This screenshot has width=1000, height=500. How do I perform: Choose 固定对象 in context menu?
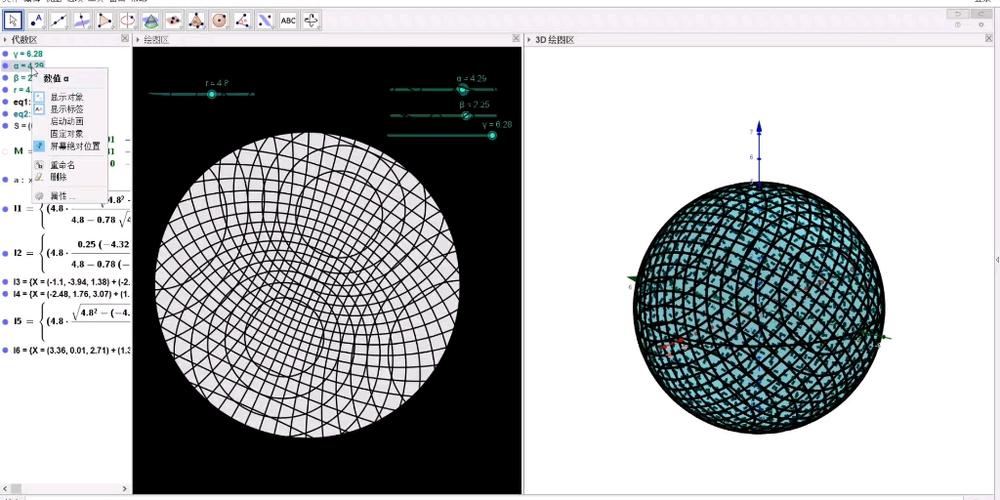[66, 134]
